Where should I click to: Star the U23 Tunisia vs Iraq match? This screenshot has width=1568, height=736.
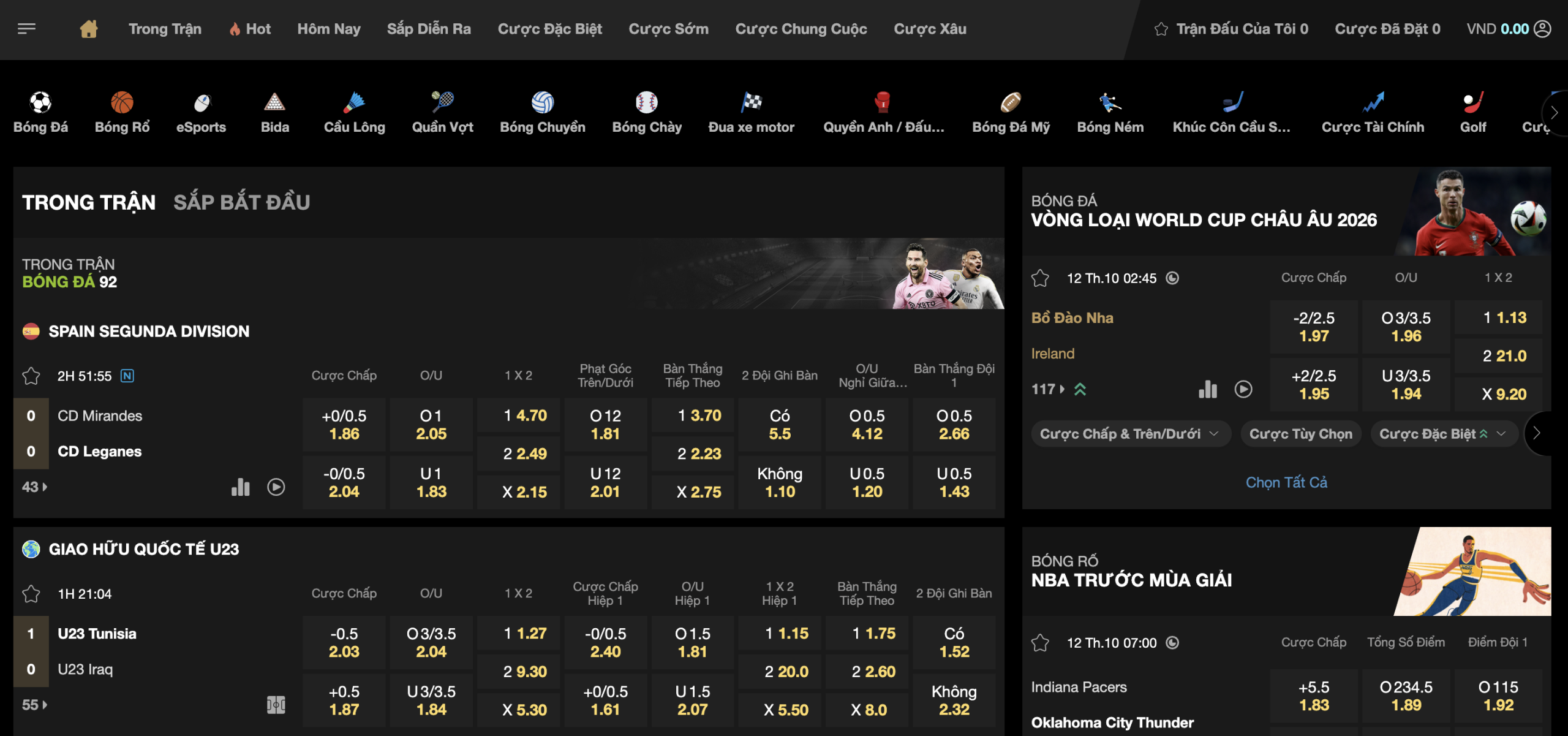coord(31,594)
